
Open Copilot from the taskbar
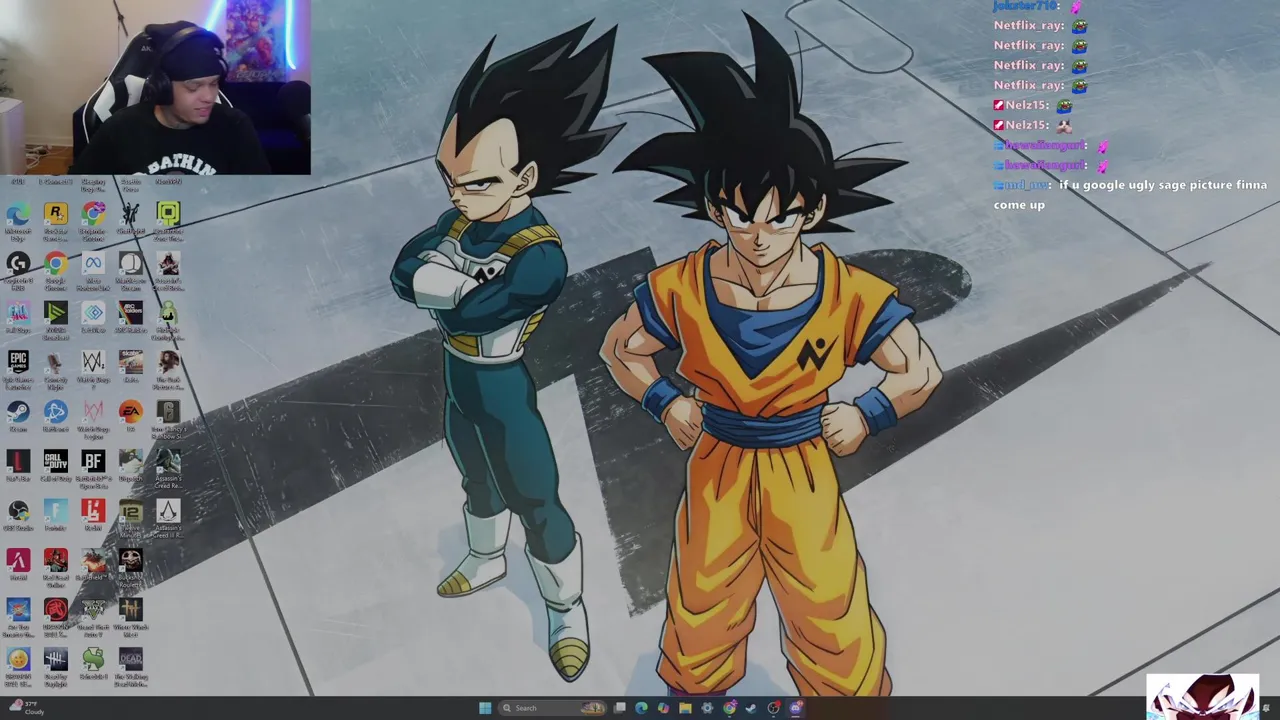pyautogui.click(x=663, y=708)
